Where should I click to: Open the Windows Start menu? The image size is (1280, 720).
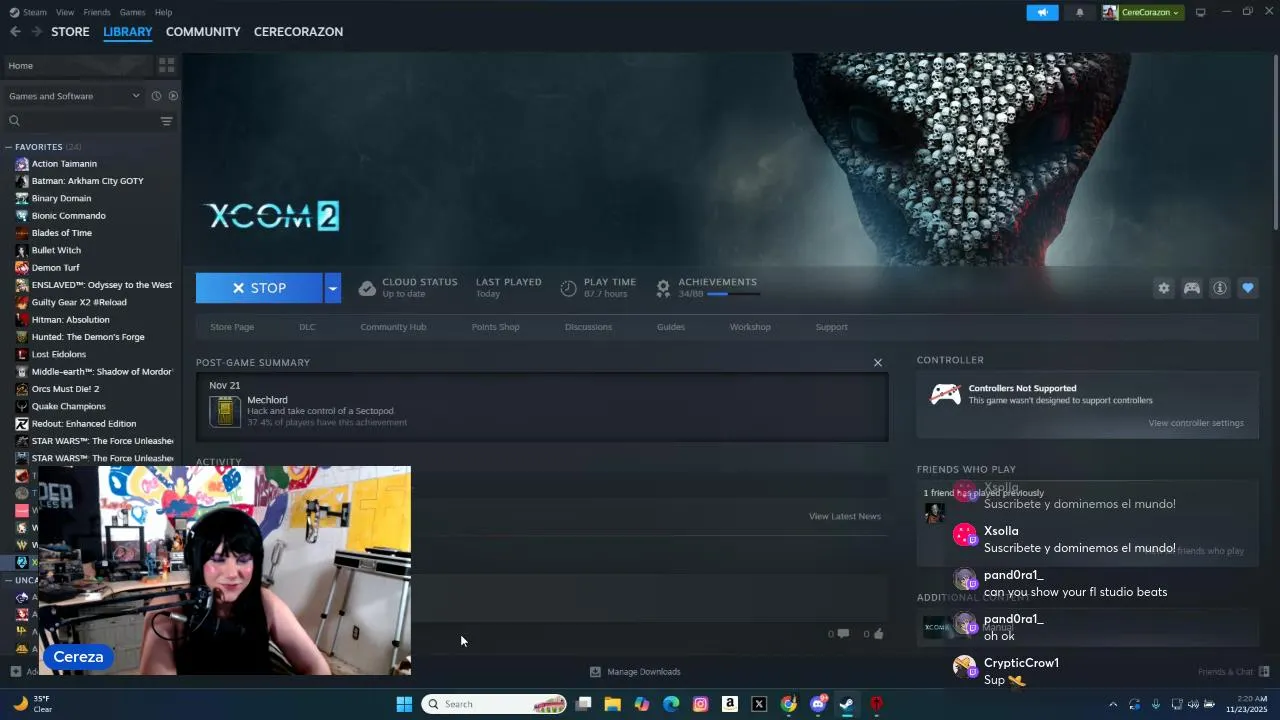pyautogui.click(x=404, y=704)
